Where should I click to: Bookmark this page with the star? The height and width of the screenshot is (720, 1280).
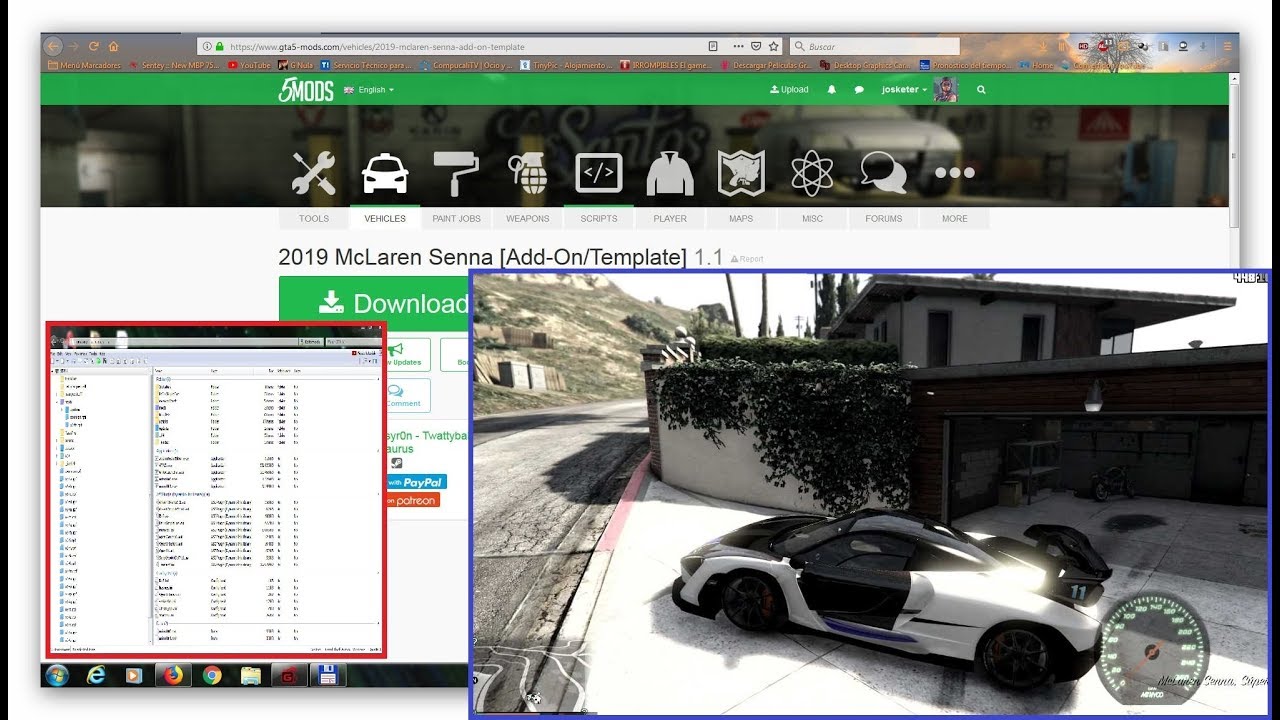tap(773, 46)
